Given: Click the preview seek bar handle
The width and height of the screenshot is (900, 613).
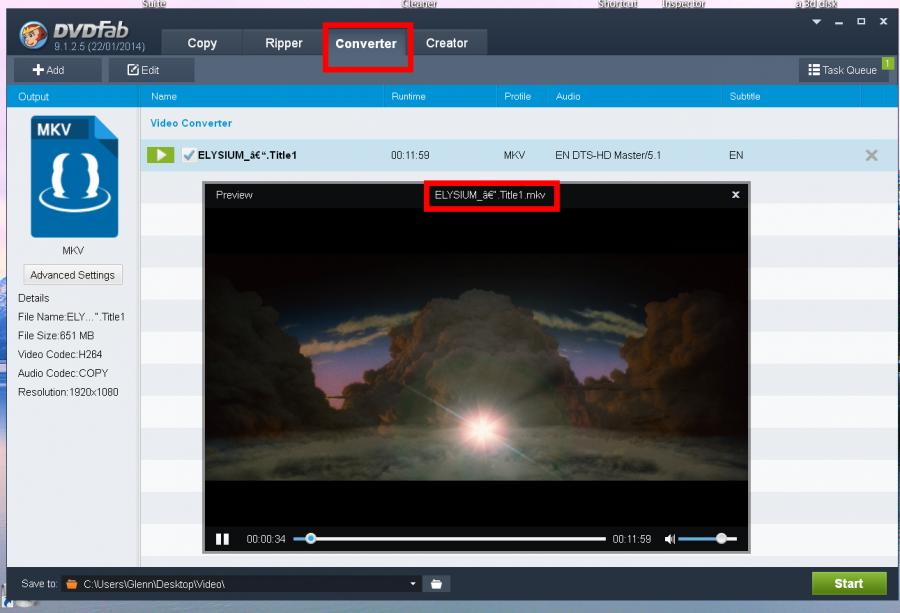Looking at the screenshot, I should 311,538.
